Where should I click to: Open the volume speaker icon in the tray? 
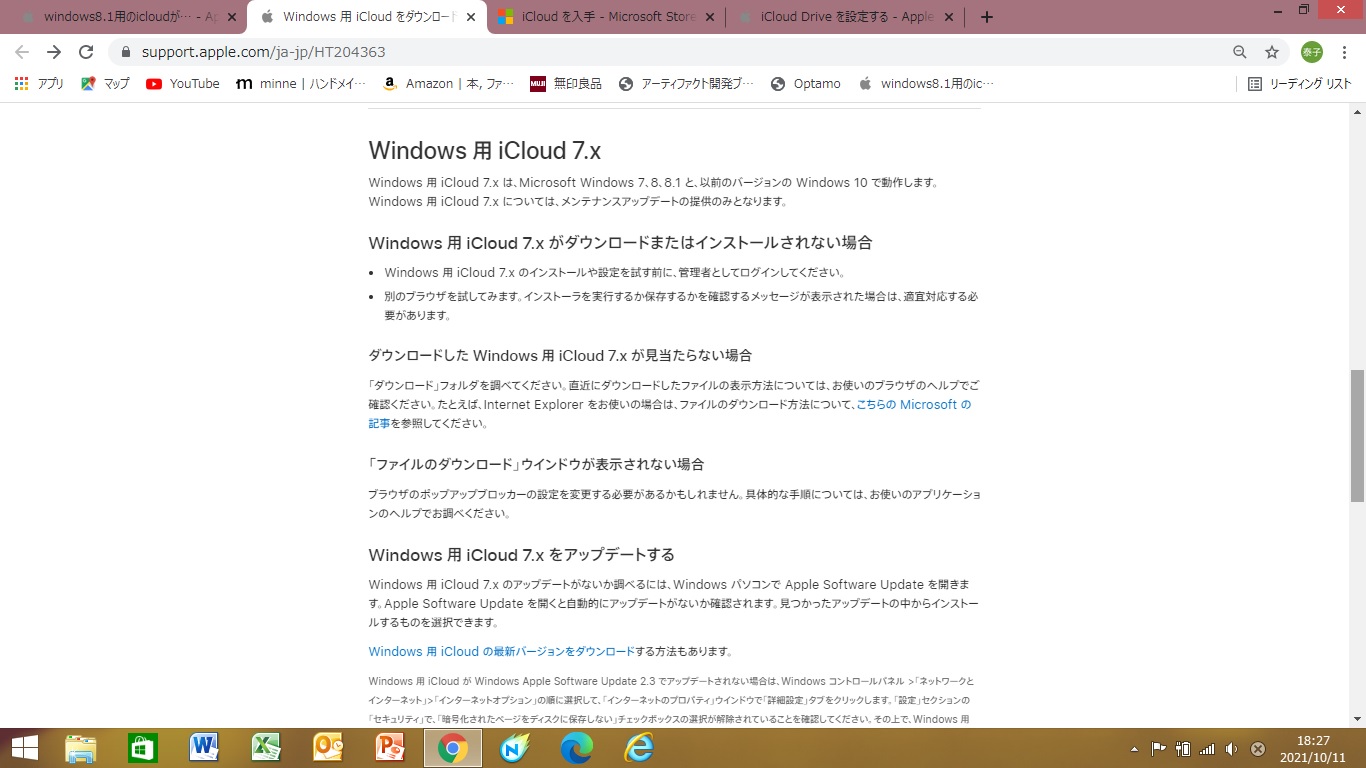(x=1232, y=748)
